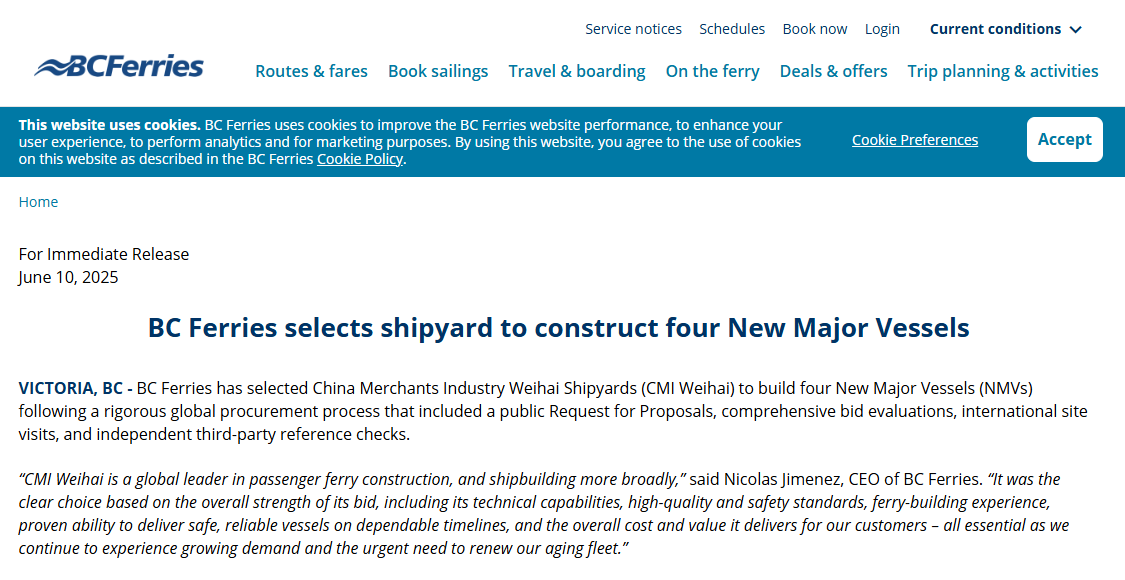This screenshot has height=580, width=1125.
Task: Click the Book now link
Action: pos(814,29)
